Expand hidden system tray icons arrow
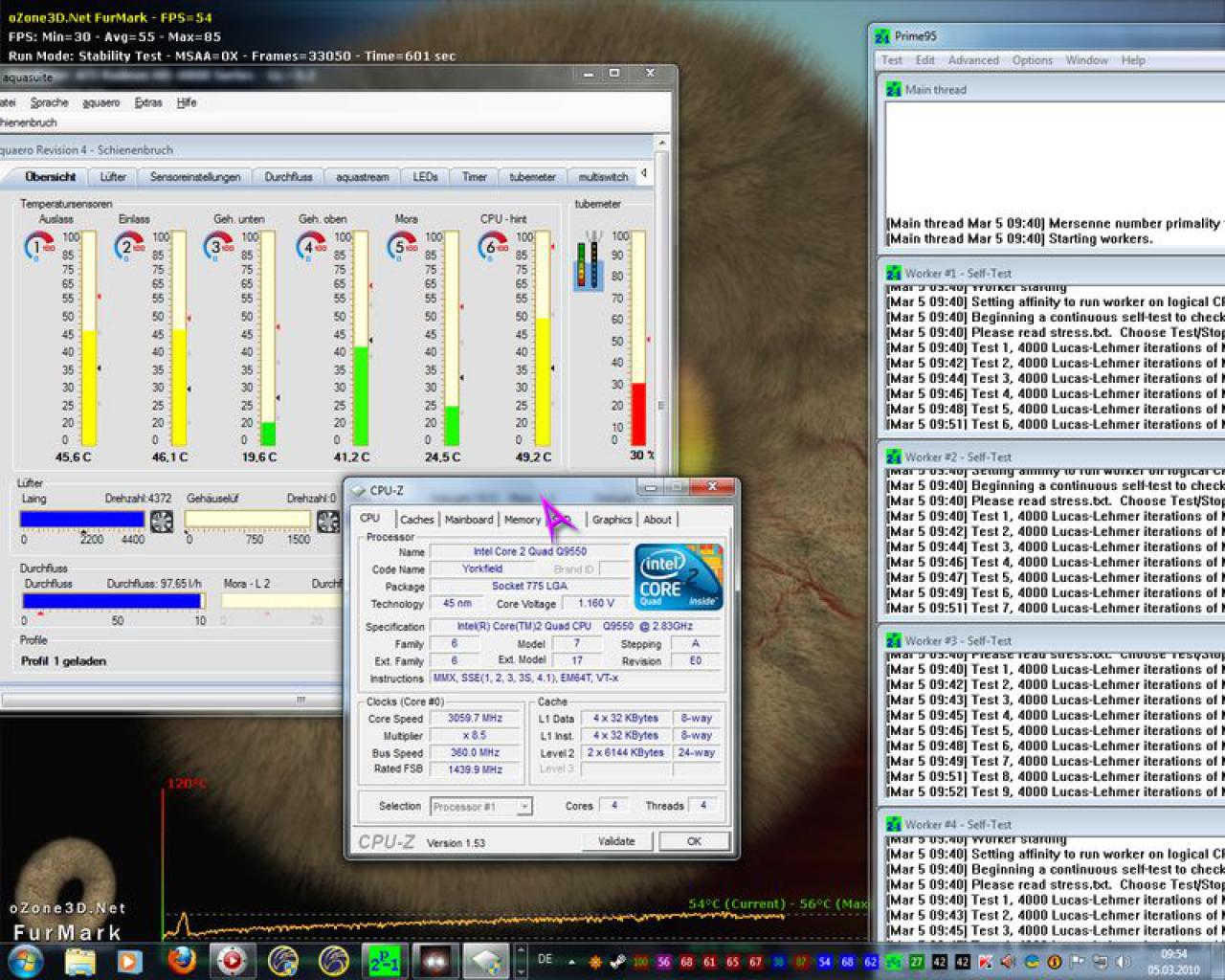 point(572,962)
